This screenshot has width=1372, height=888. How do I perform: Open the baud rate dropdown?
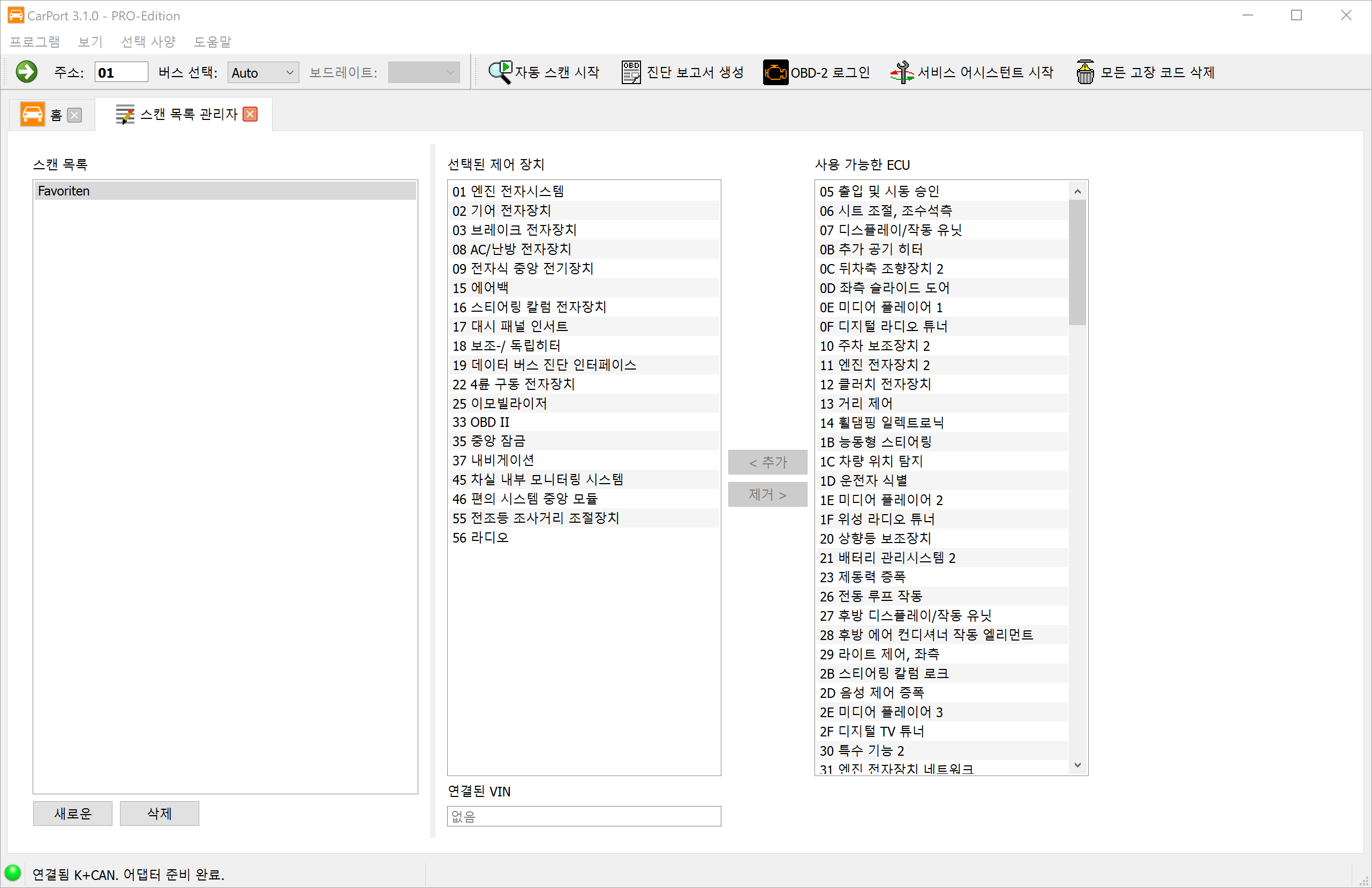(424, 73)
